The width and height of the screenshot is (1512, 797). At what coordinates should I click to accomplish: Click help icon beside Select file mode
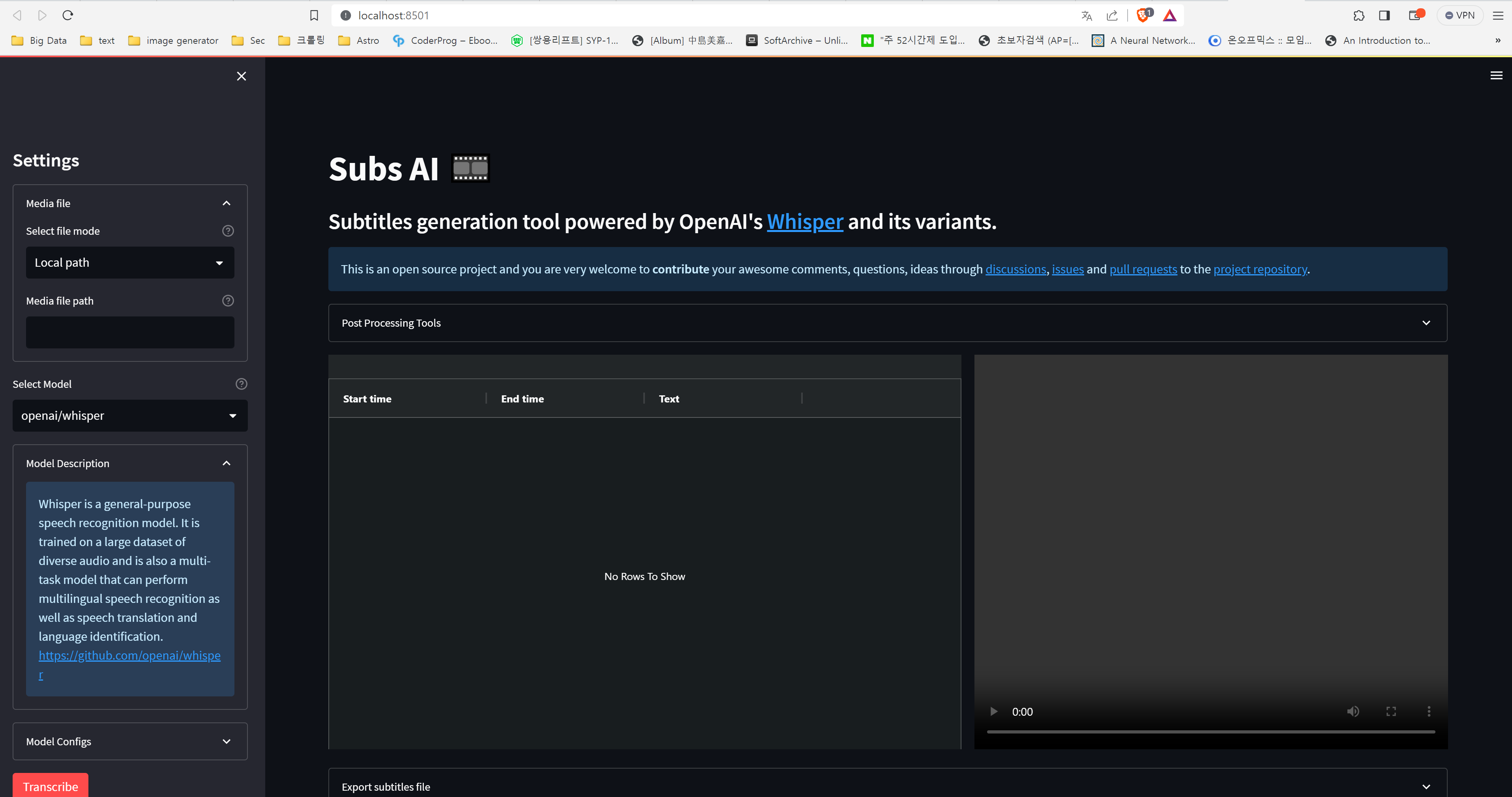(228, 231)
